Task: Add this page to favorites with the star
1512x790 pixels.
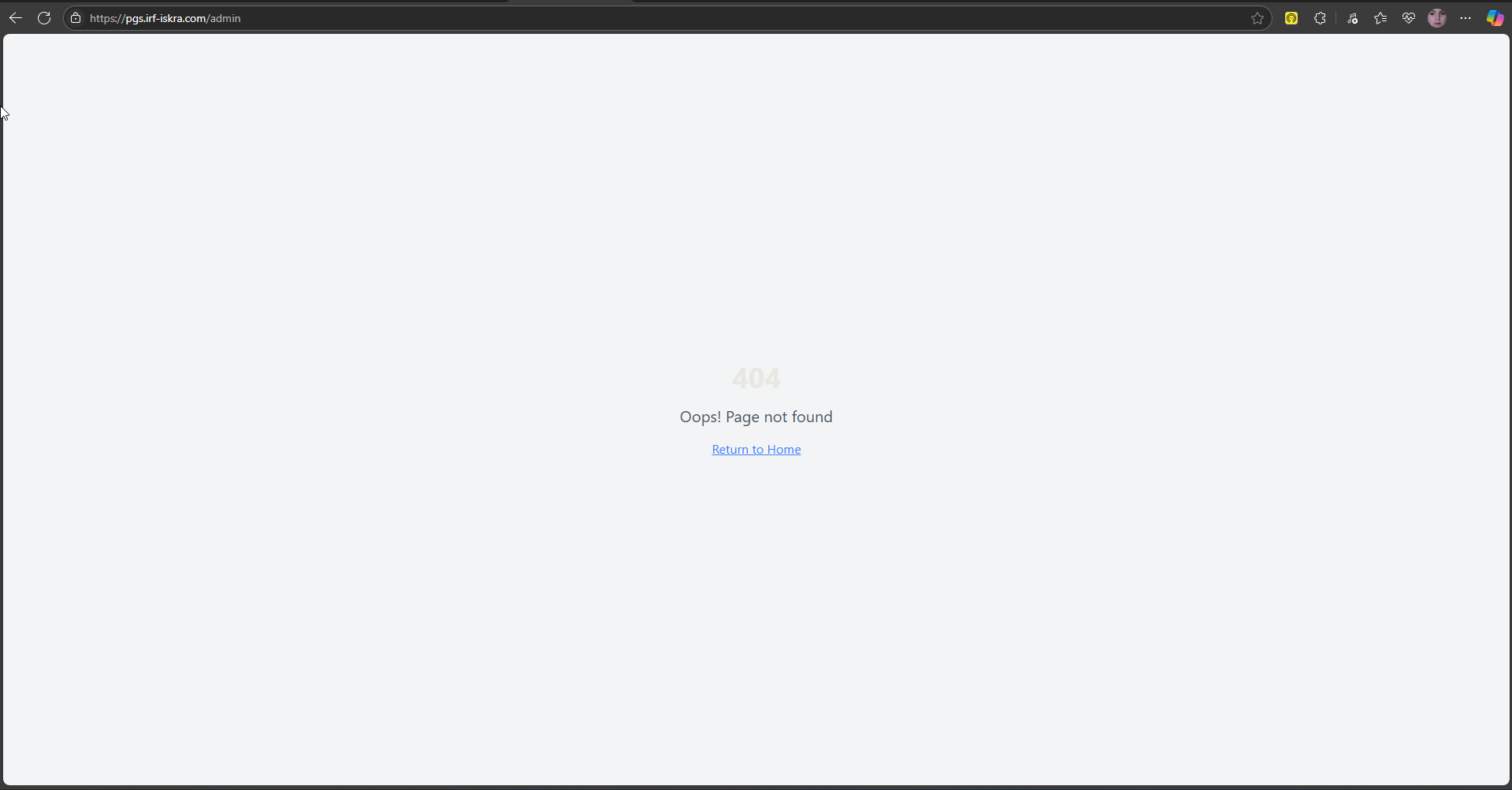Action: pos(1258,18)
